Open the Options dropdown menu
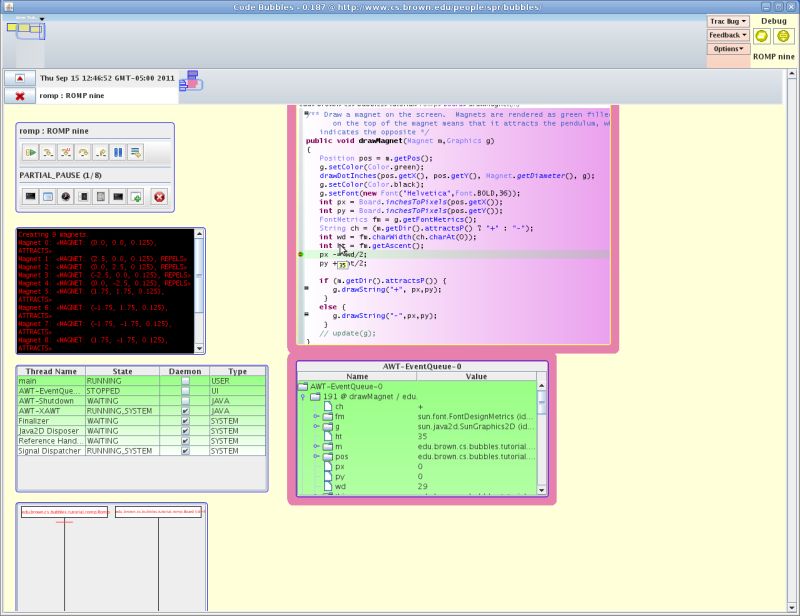The width and height of the screenshot is (800, 616). (x=727, y=48)
